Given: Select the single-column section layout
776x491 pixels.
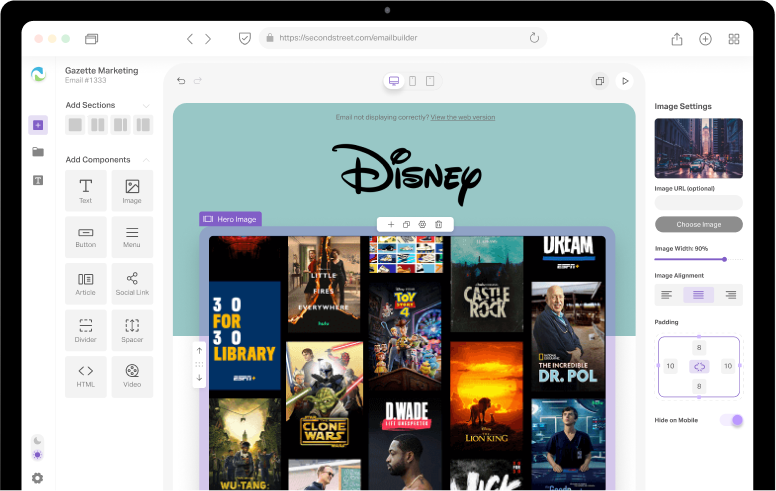Looking at the screenshot, I should [x=75, y=125].
